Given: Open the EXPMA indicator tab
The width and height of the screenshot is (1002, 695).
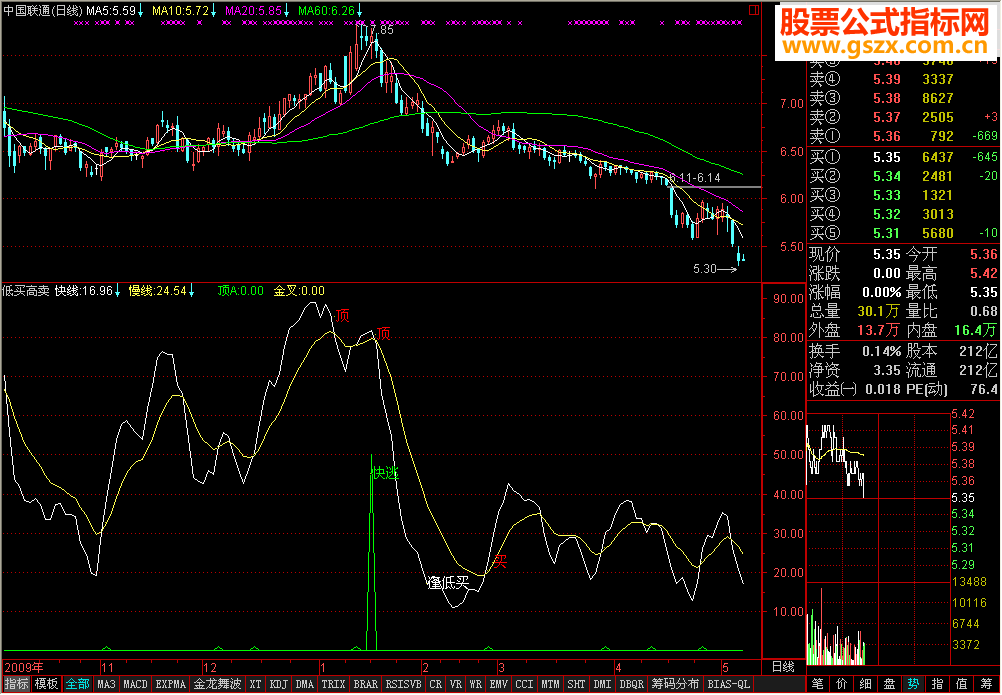Looking at the screenshot, I should (x=171, y=684).
